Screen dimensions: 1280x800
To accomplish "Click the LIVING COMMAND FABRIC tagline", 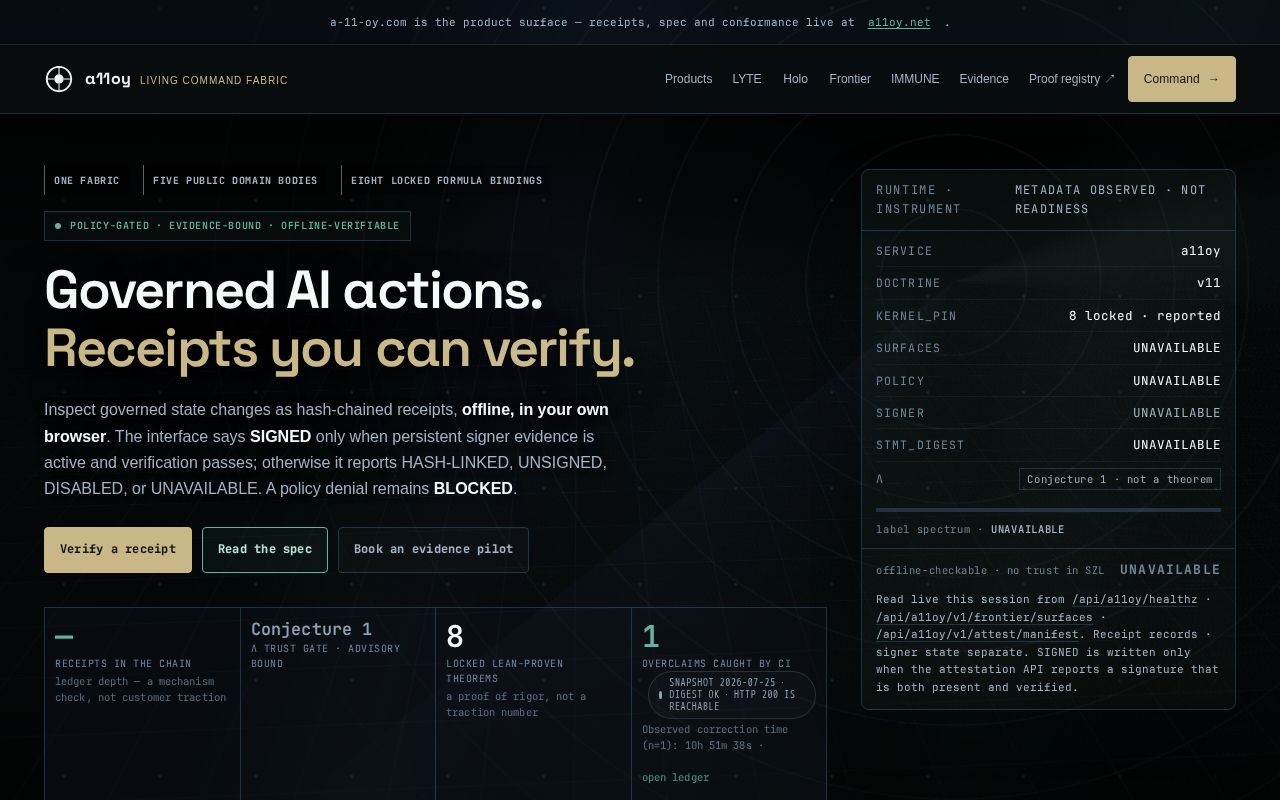I will tap(214, 80).
